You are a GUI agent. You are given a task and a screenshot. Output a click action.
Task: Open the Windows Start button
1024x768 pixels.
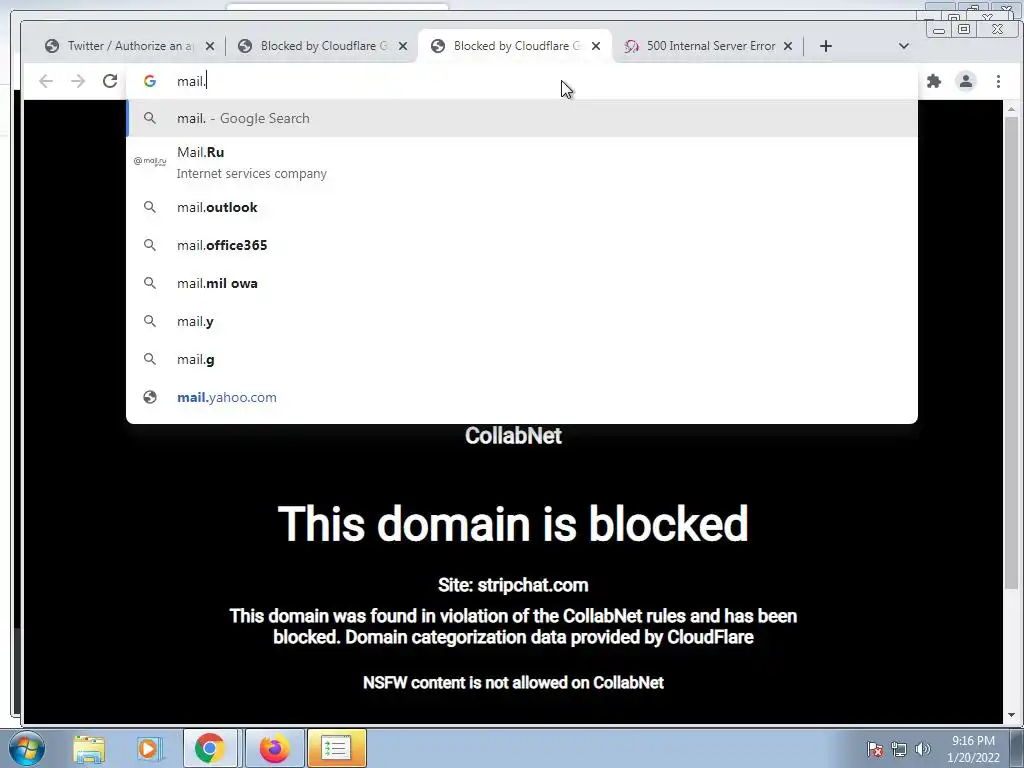click(x=27, y=748)
